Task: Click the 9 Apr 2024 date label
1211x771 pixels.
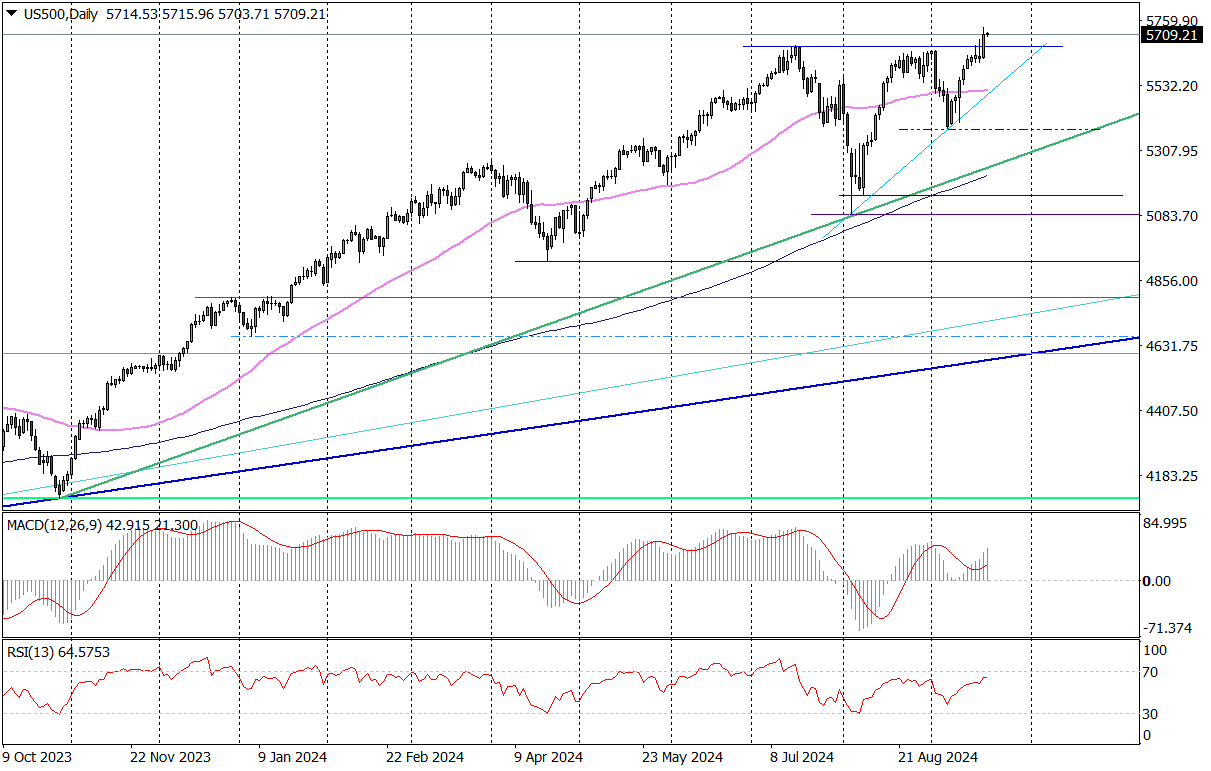Action: pos(548,757)
